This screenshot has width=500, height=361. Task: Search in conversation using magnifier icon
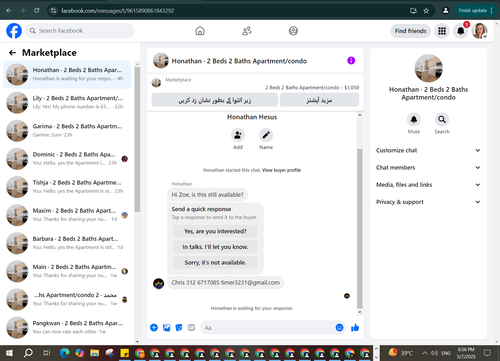click(442, 119)
